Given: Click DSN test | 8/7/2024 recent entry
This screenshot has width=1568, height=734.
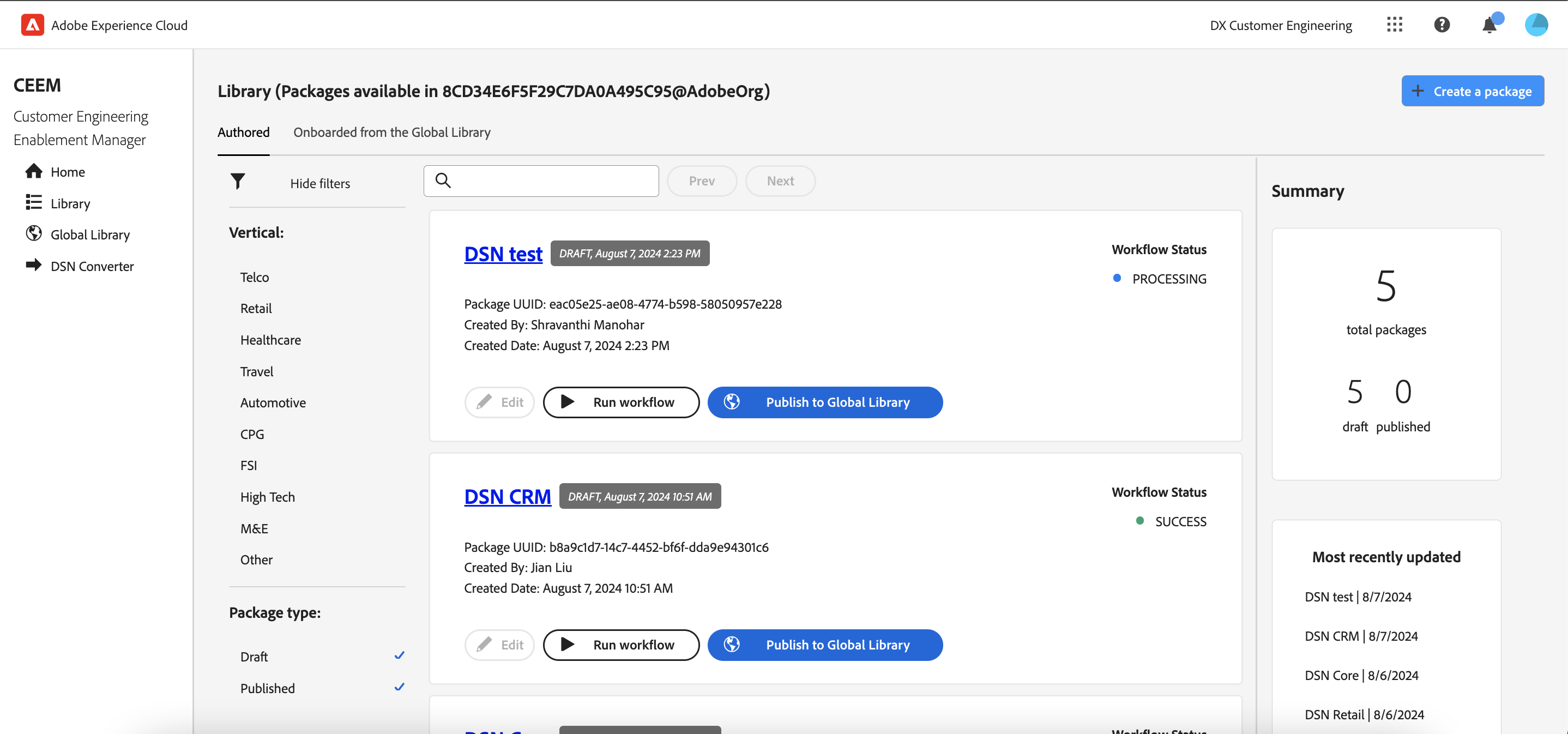Looking at the screenshot, I should [x=1358, y=597].
